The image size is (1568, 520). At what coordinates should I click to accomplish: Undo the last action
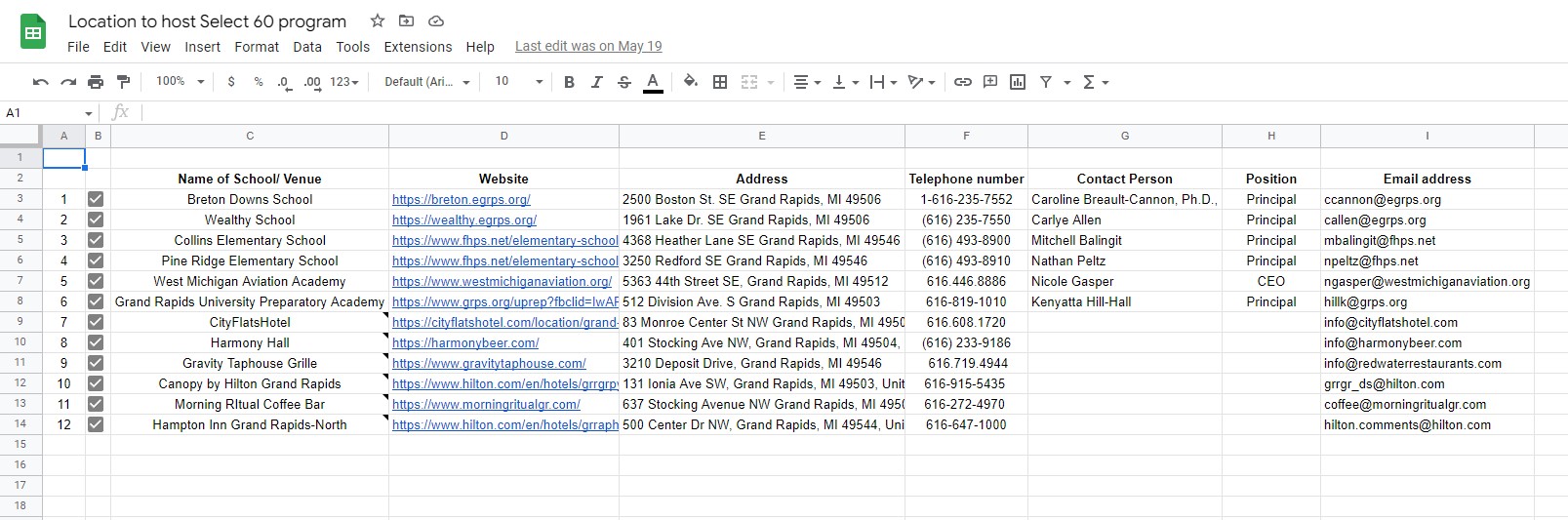[40, 82]
